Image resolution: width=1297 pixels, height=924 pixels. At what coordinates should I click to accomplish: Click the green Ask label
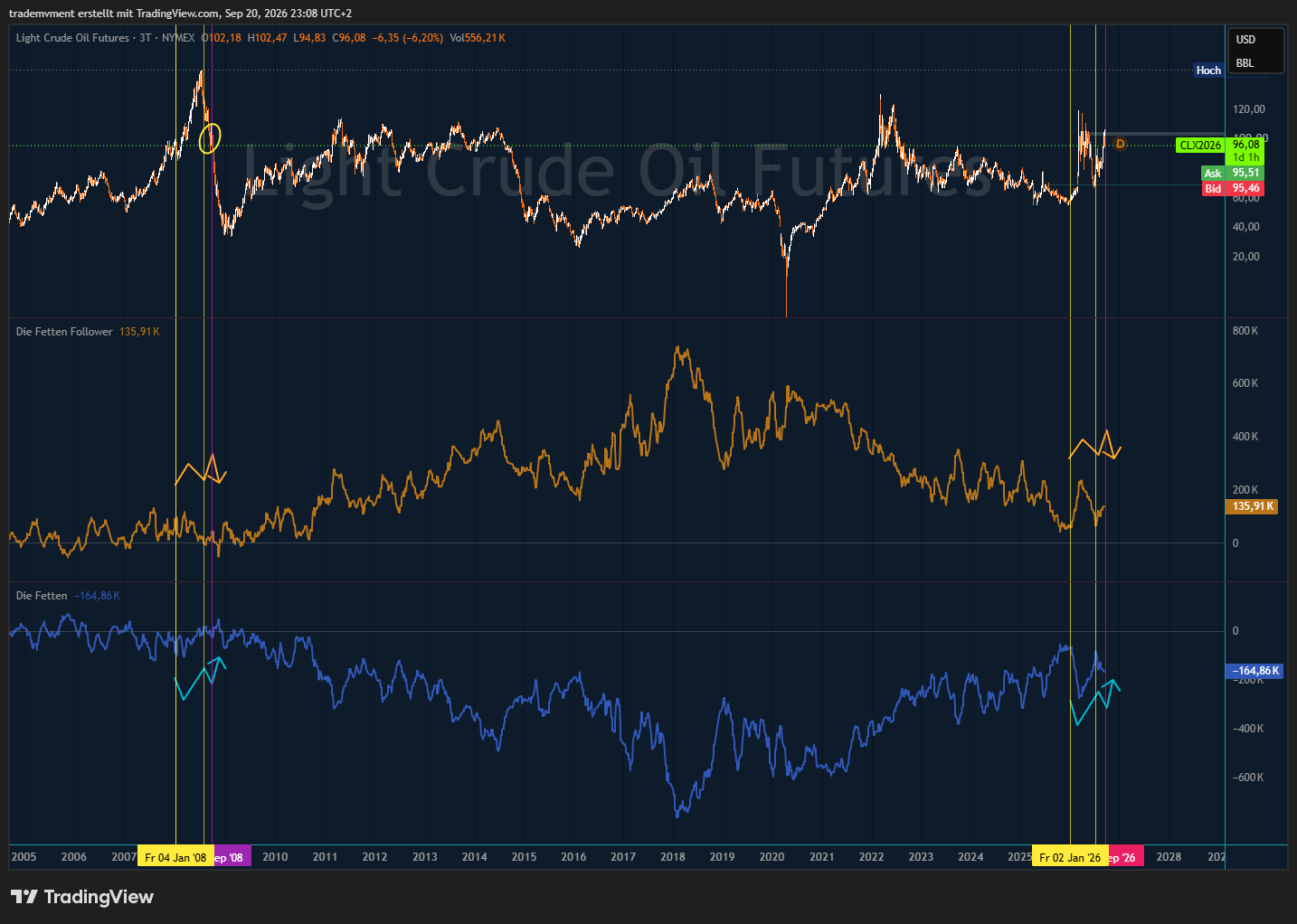pos(1213,174)
